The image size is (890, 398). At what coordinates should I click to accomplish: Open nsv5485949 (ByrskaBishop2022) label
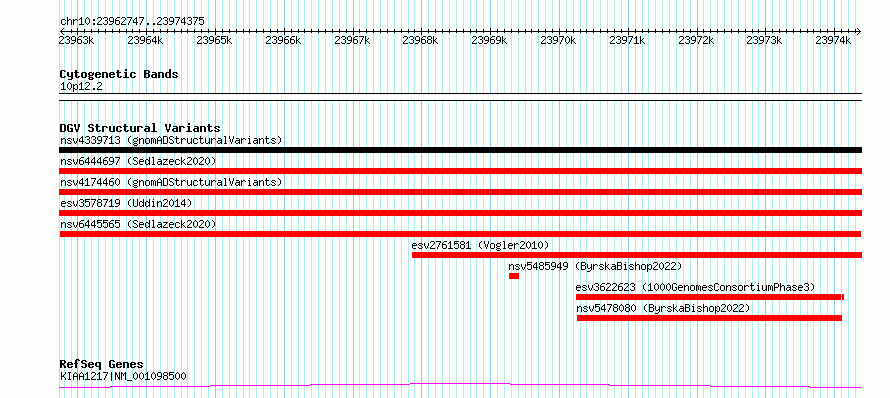pos(595,266)
